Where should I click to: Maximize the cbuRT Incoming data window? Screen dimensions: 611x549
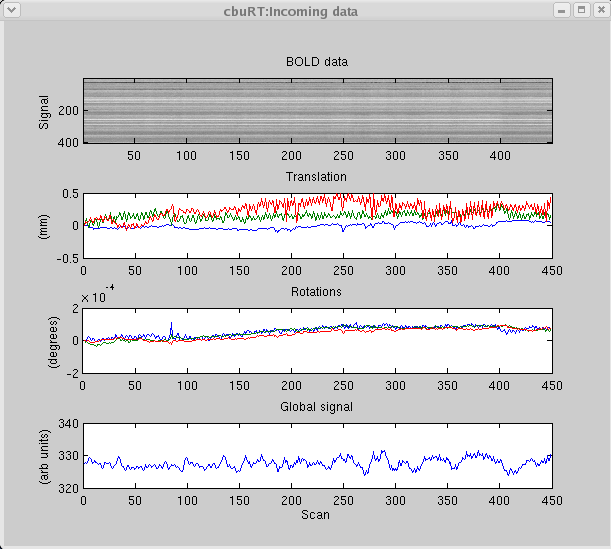click(580, 11)
